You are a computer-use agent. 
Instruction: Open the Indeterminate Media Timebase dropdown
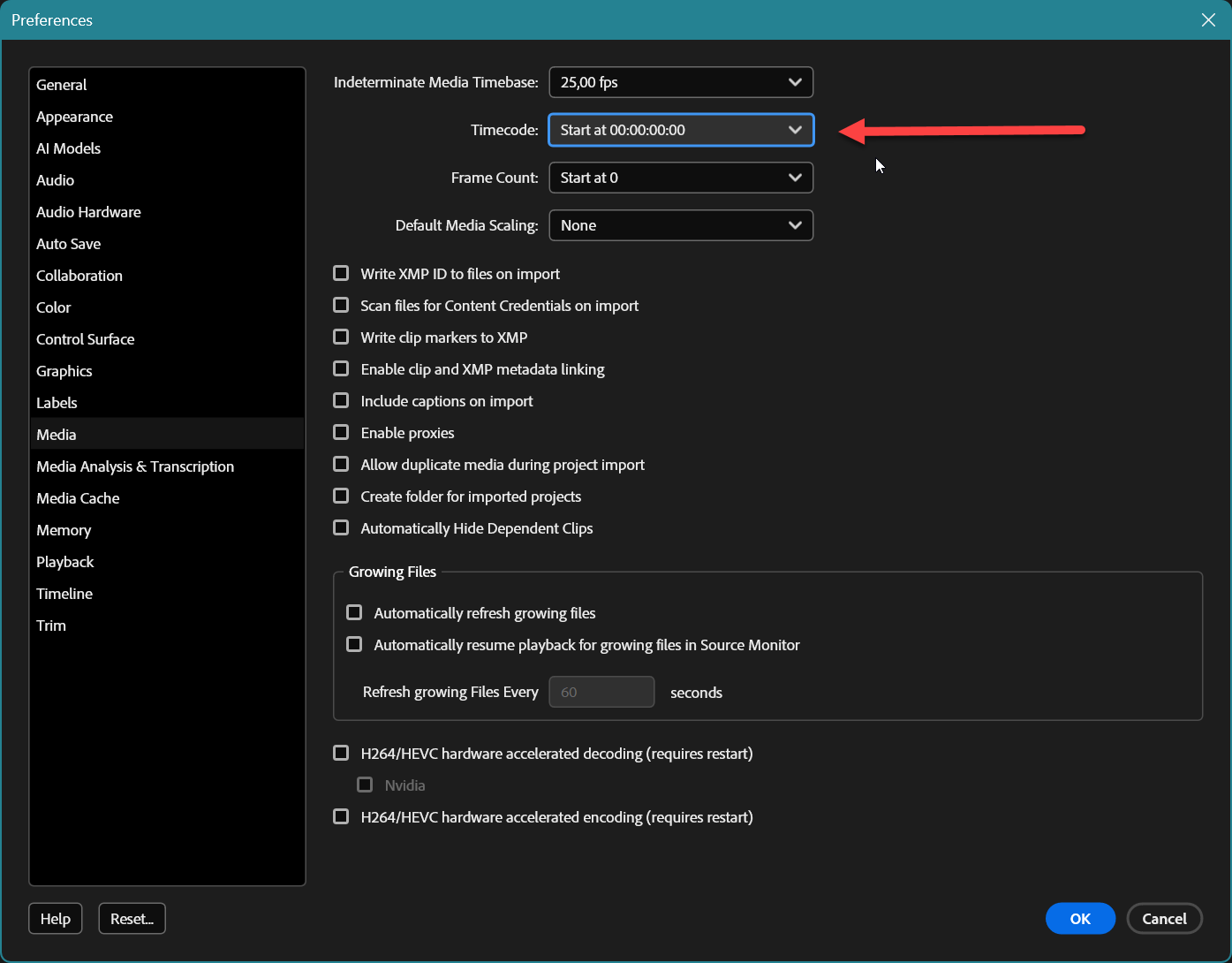pyautogui.click(x=680, y=82)
